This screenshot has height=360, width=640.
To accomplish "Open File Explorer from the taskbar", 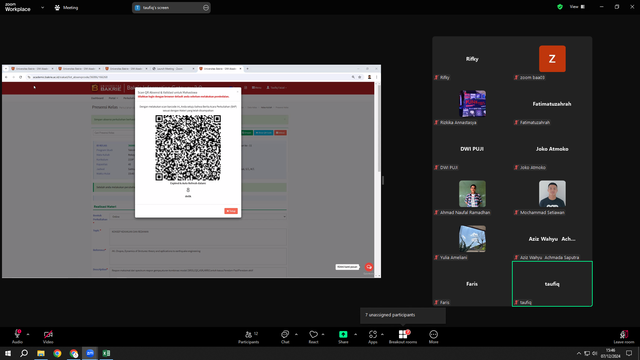I will pyautogui.click(x=41, y=353).
